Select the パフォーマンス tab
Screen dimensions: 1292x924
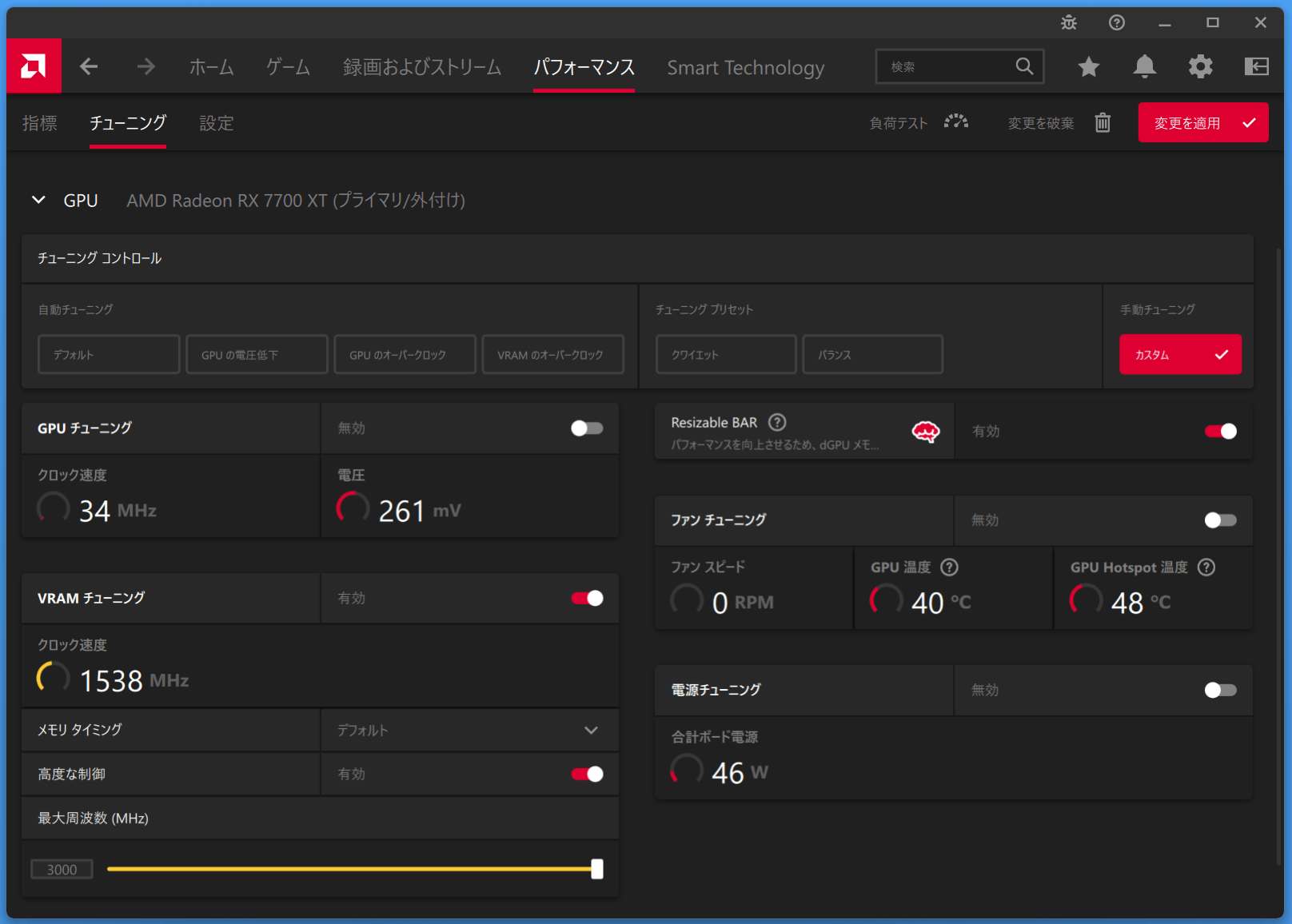pos(584,67)
